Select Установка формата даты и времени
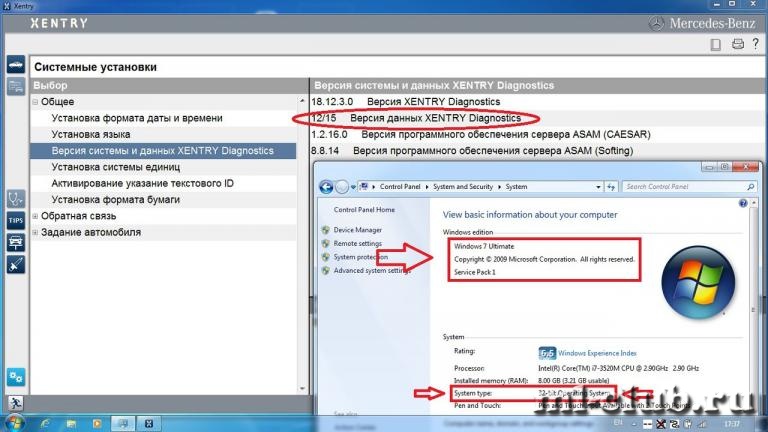768x432 pixels. [137, 118]
